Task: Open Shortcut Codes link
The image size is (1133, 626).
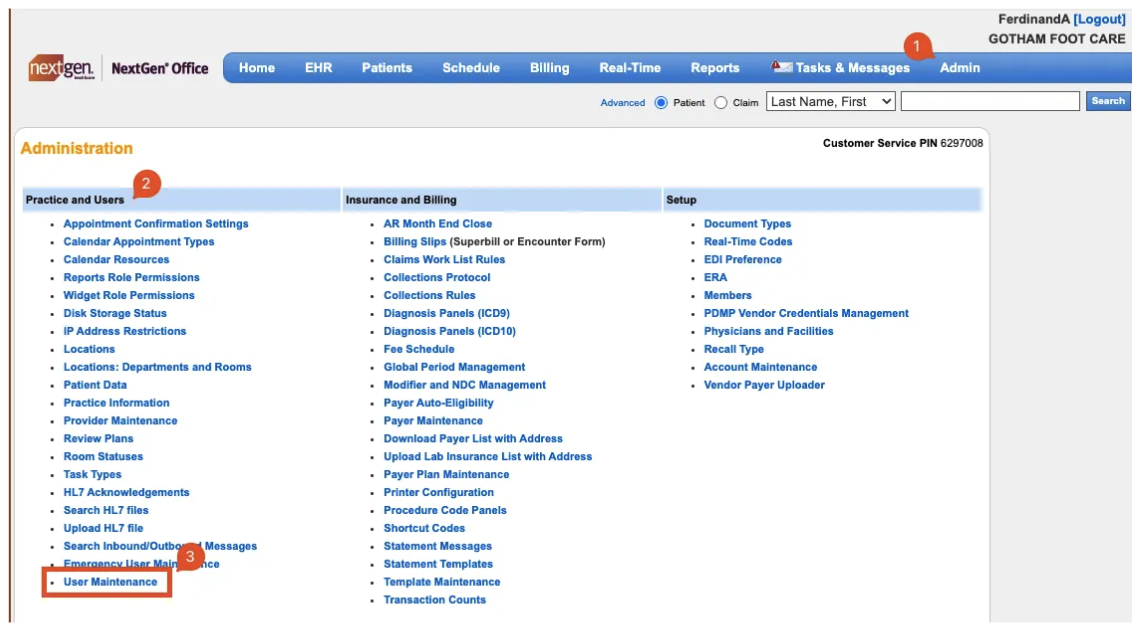Action: pos(424,528)
